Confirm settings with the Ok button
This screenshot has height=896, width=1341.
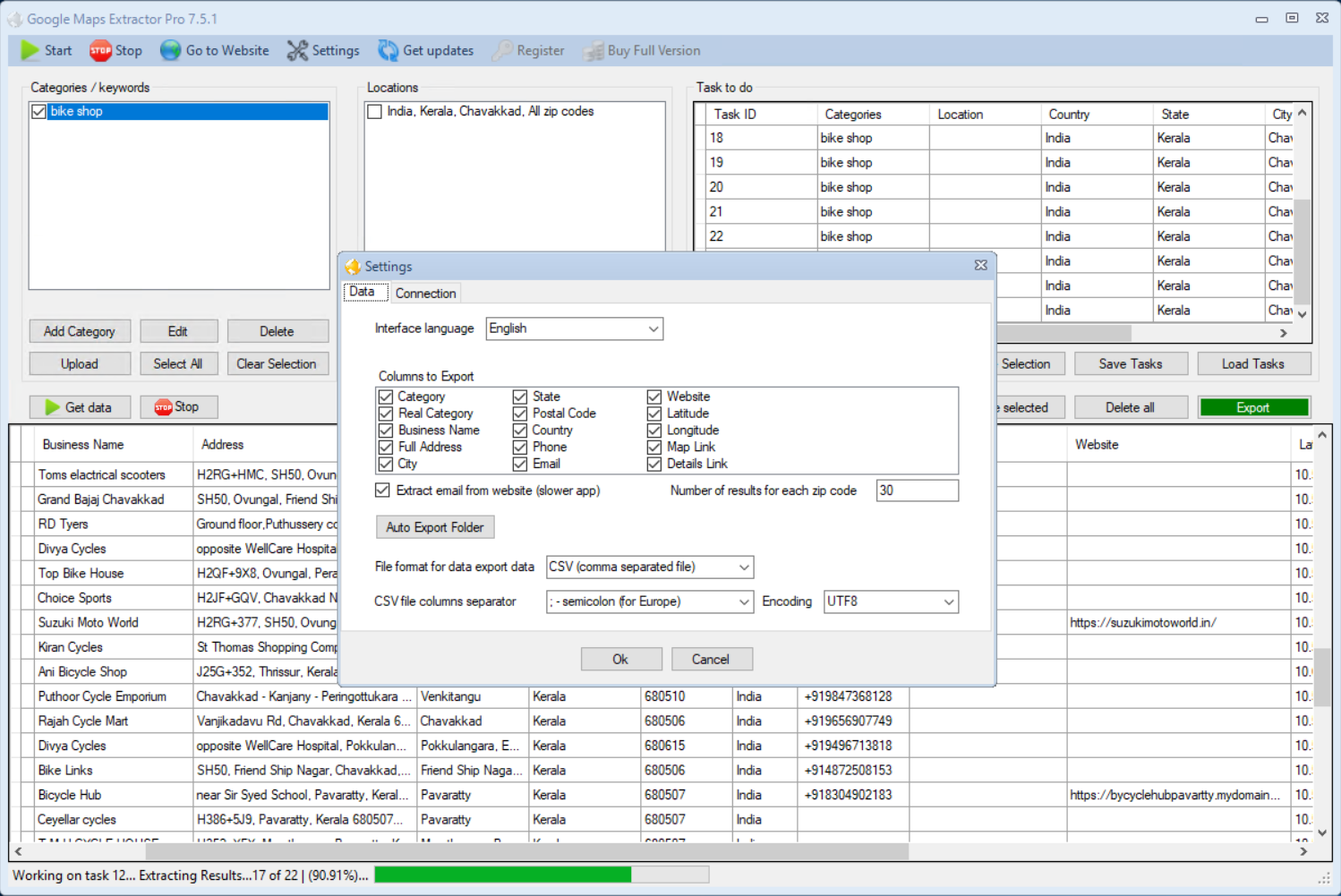click(620, 660)
